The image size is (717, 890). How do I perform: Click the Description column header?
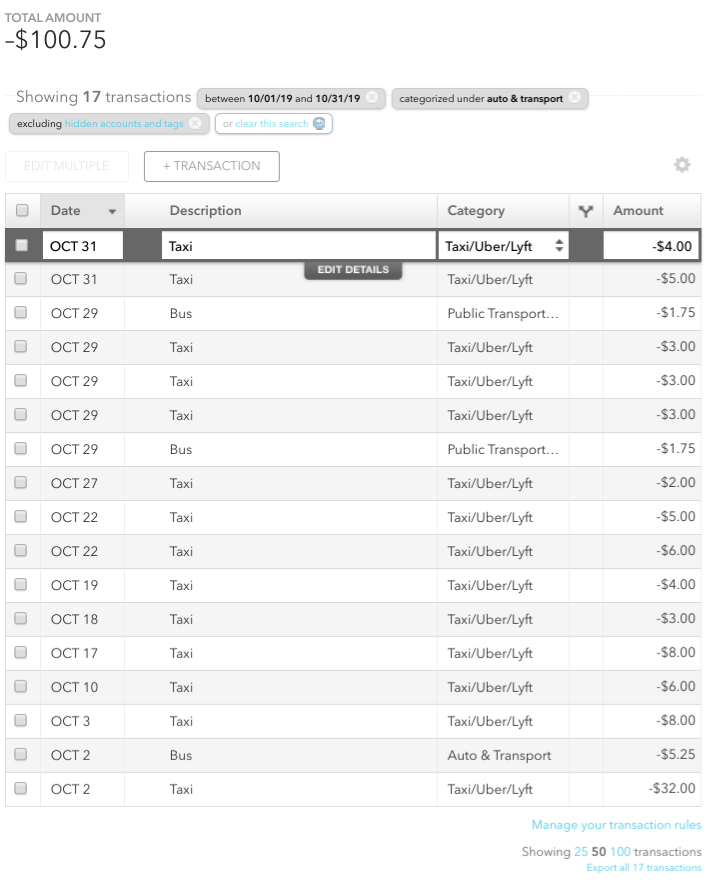(x=205, y=211)
